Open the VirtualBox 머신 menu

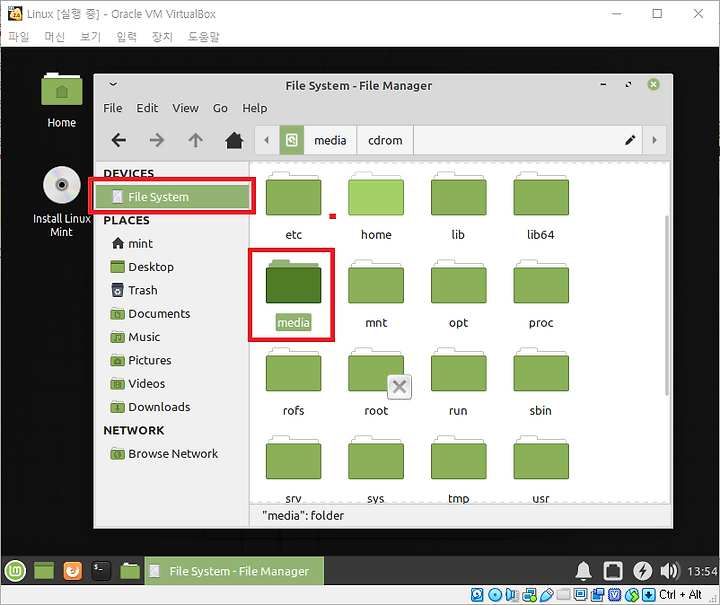click(x=54, y=36)
